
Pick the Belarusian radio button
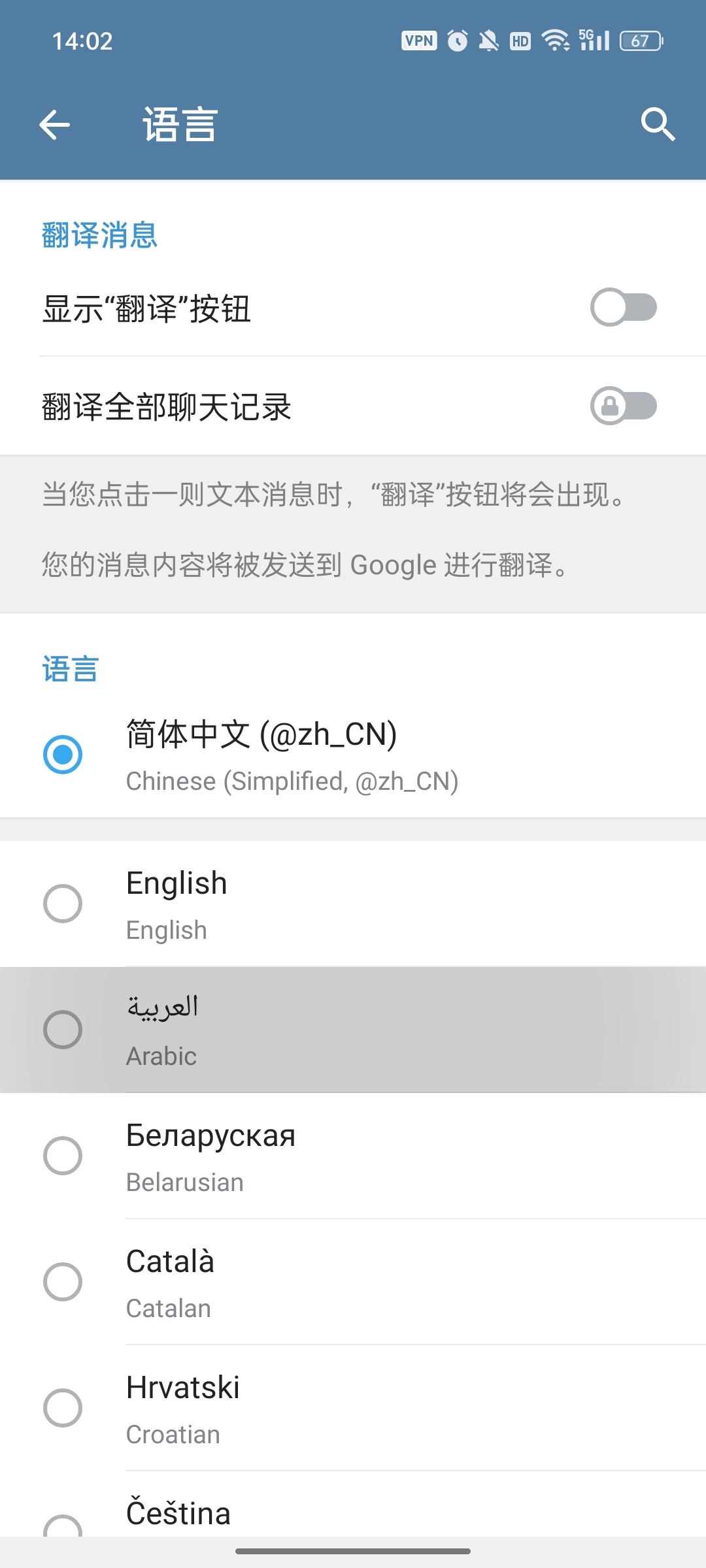[x=63, y=1156]
